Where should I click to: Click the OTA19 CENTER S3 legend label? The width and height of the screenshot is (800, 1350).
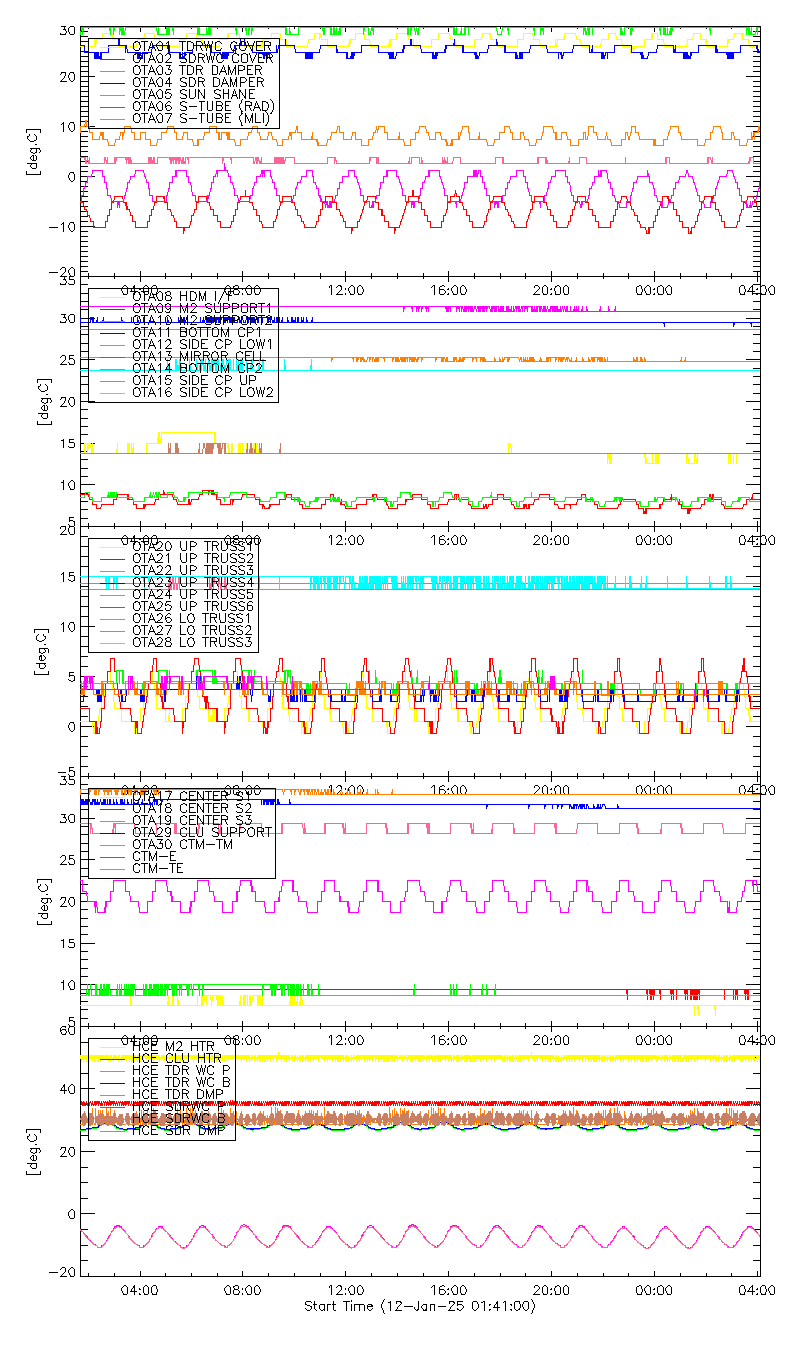192,820
